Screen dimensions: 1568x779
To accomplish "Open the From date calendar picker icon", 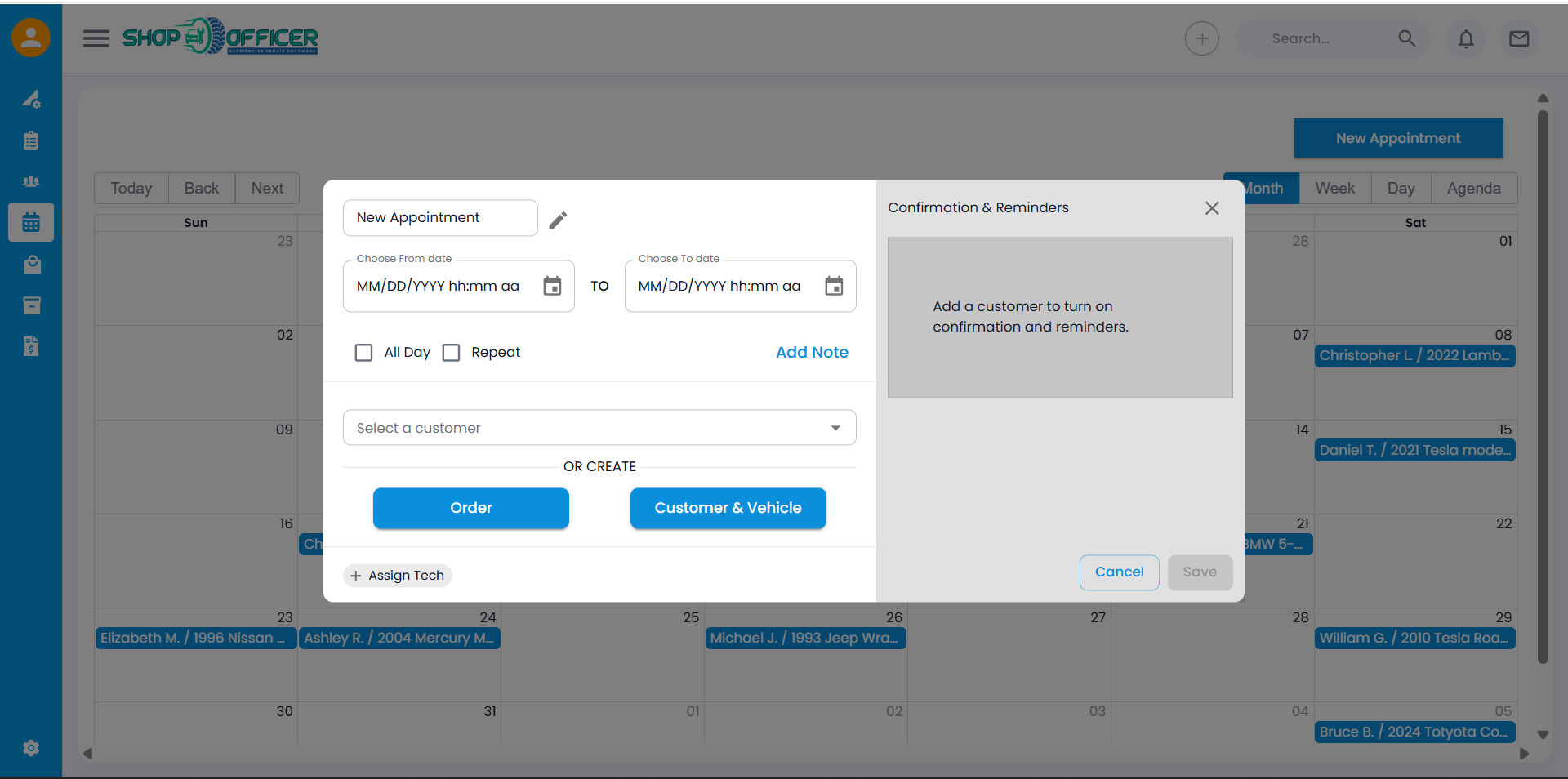I will [x=552, y=286].
